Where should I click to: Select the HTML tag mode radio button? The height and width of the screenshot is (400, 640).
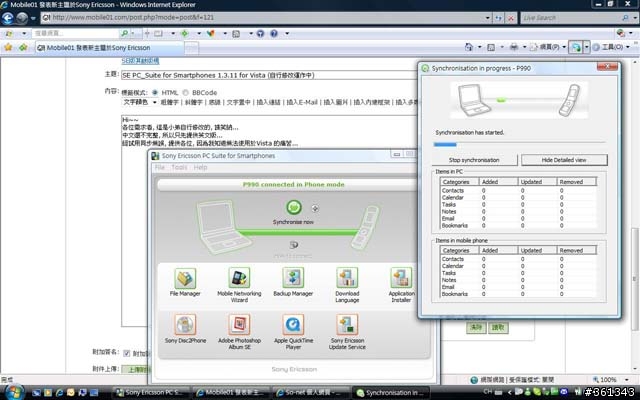tap(155, 93)
